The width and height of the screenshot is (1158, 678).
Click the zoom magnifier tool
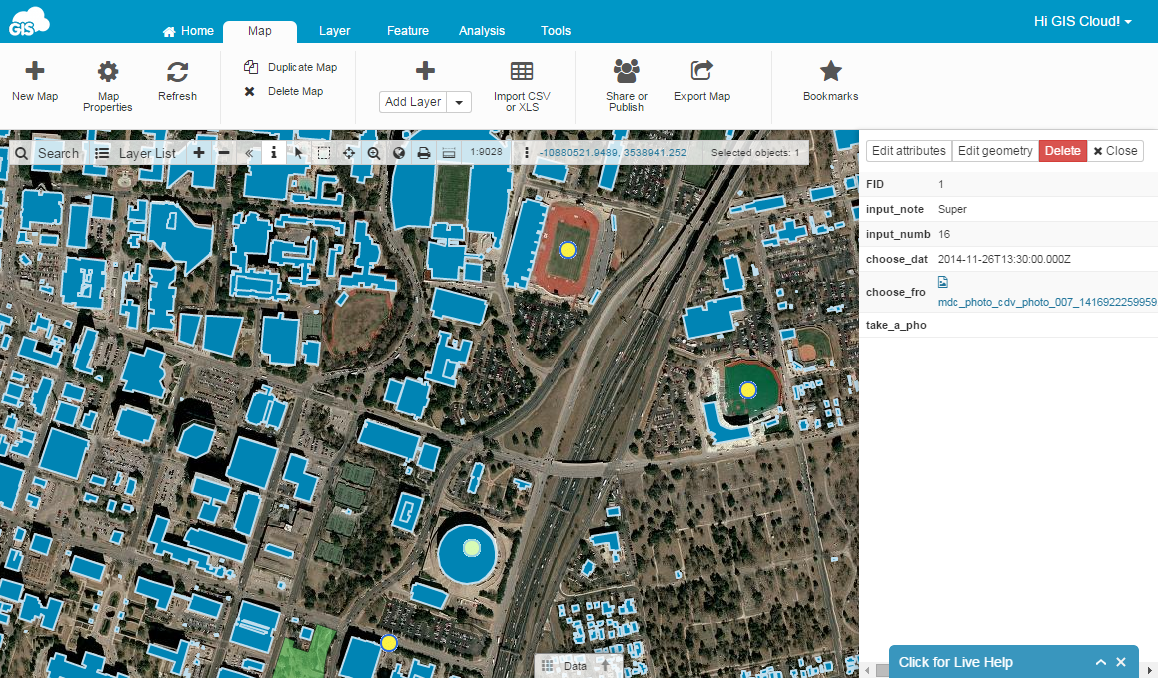374,153
